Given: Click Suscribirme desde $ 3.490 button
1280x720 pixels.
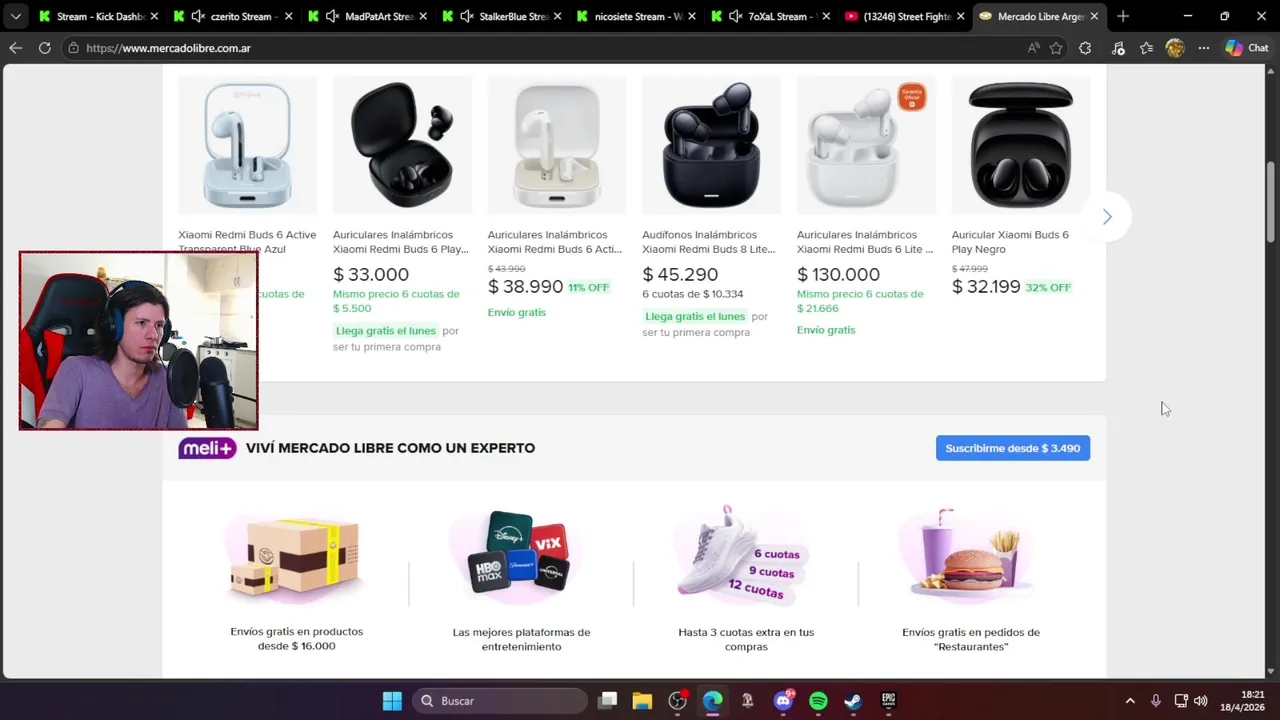Looking at the screenshot, I should [1013, 448].
